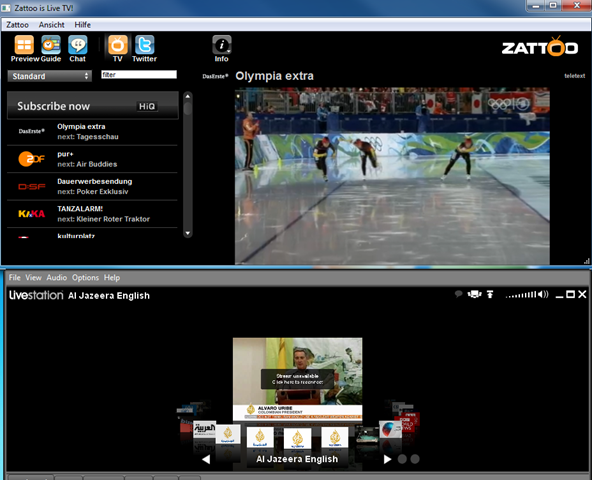Maximize the Livestation player
This screenshot has height=480, width=592.
click(x=570, y=294)
